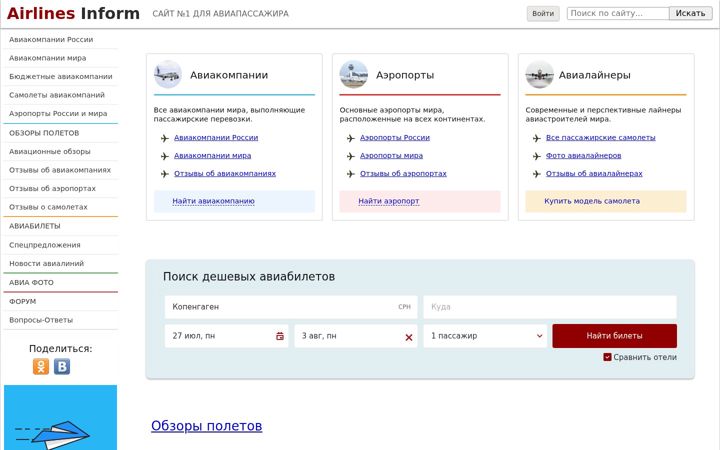Click plane icon beside Все пассажирские самолеты link
Screen dimensions: 720x450
point(537,138)
